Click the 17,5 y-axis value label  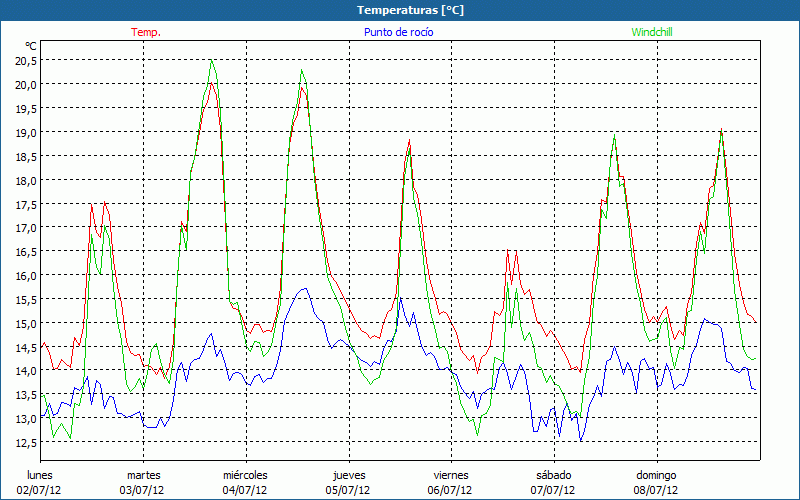[26, 204]
